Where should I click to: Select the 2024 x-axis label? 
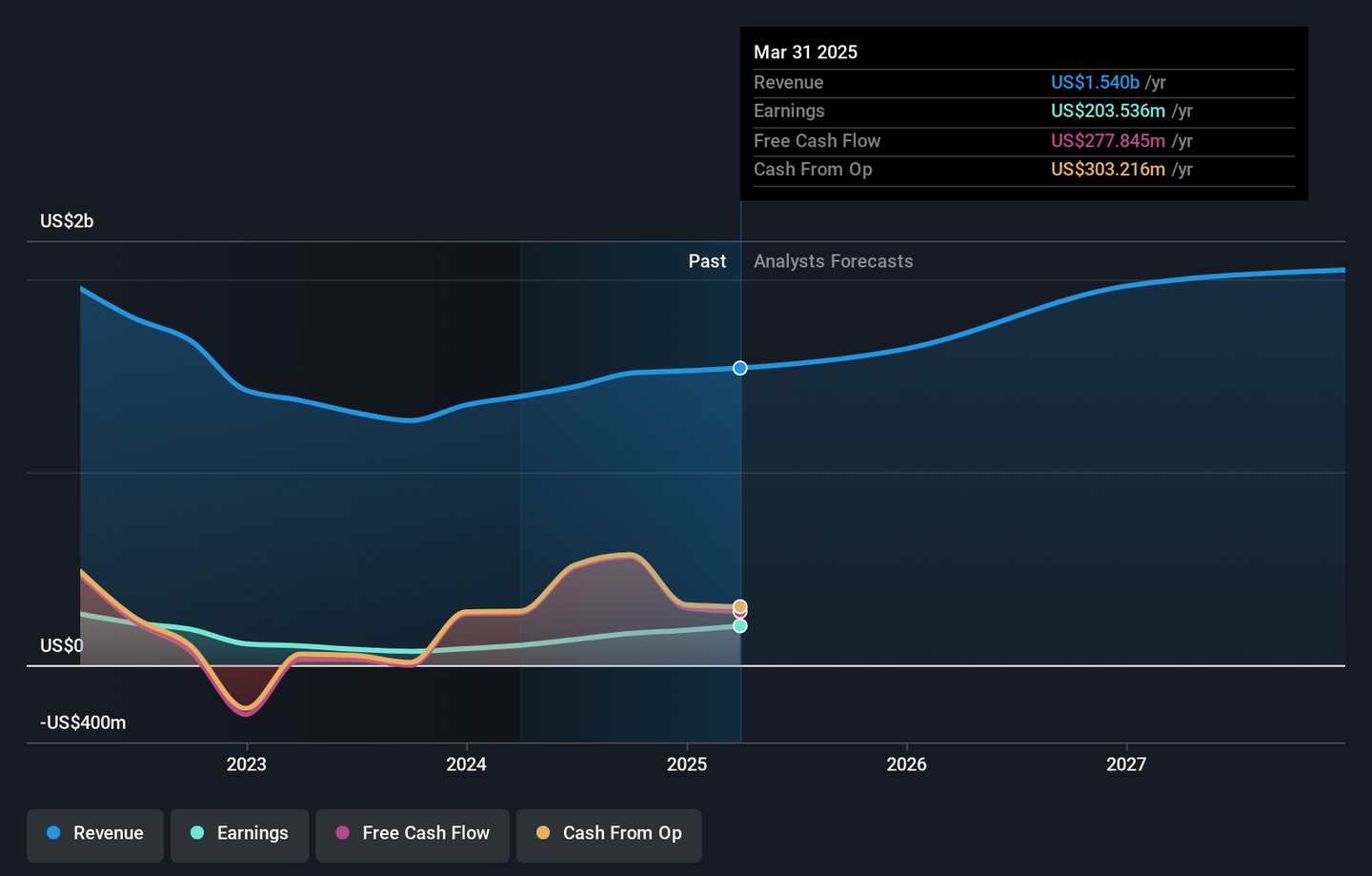467,764
